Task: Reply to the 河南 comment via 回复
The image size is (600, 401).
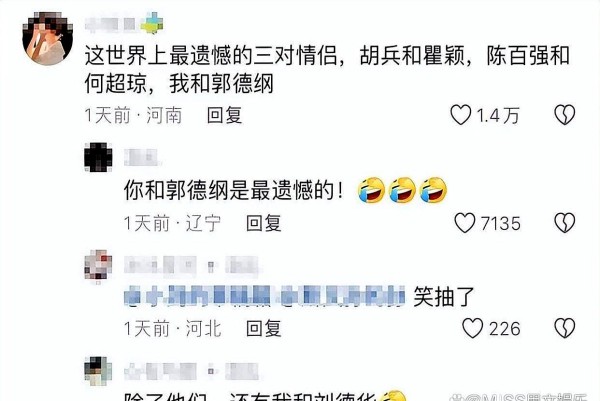Action: point(224,115)
